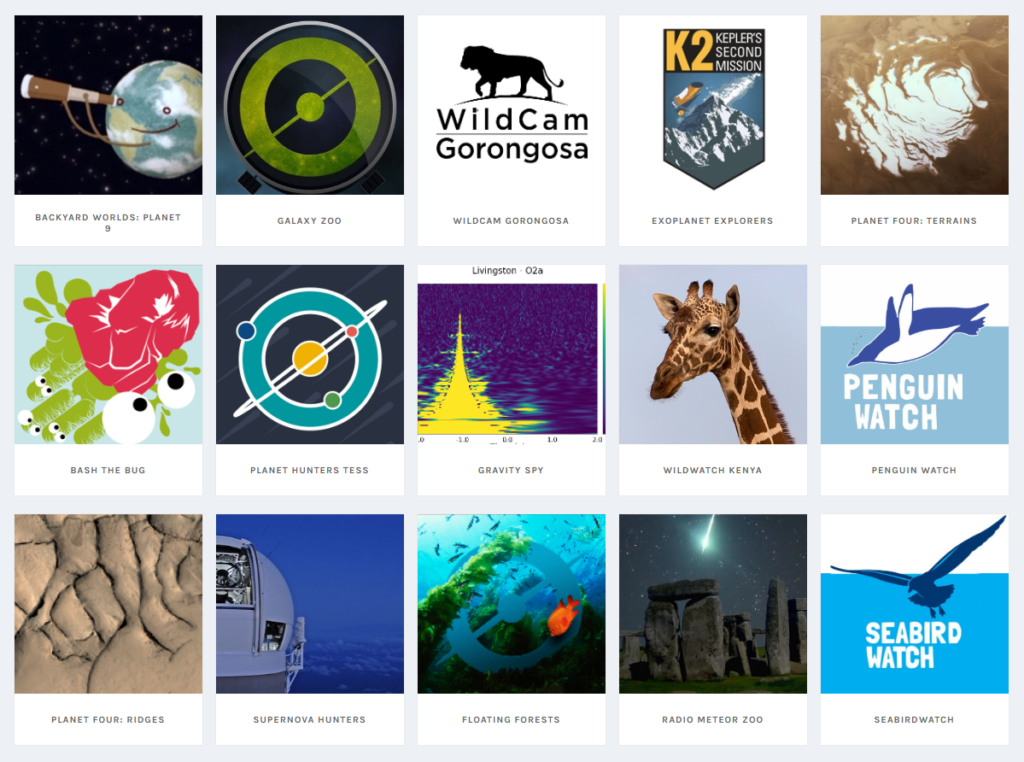Follow the Exoplanet Explorers title link

point(712,221)
